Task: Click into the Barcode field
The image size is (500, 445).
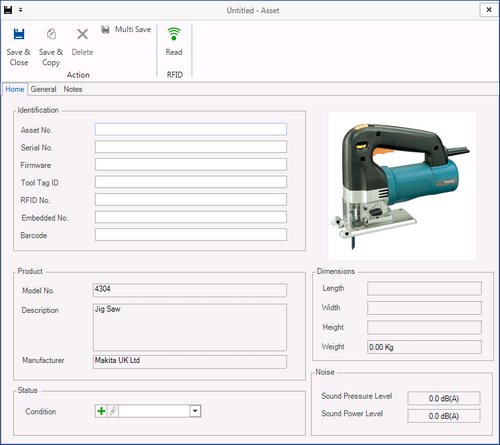Action: (191, 234)
